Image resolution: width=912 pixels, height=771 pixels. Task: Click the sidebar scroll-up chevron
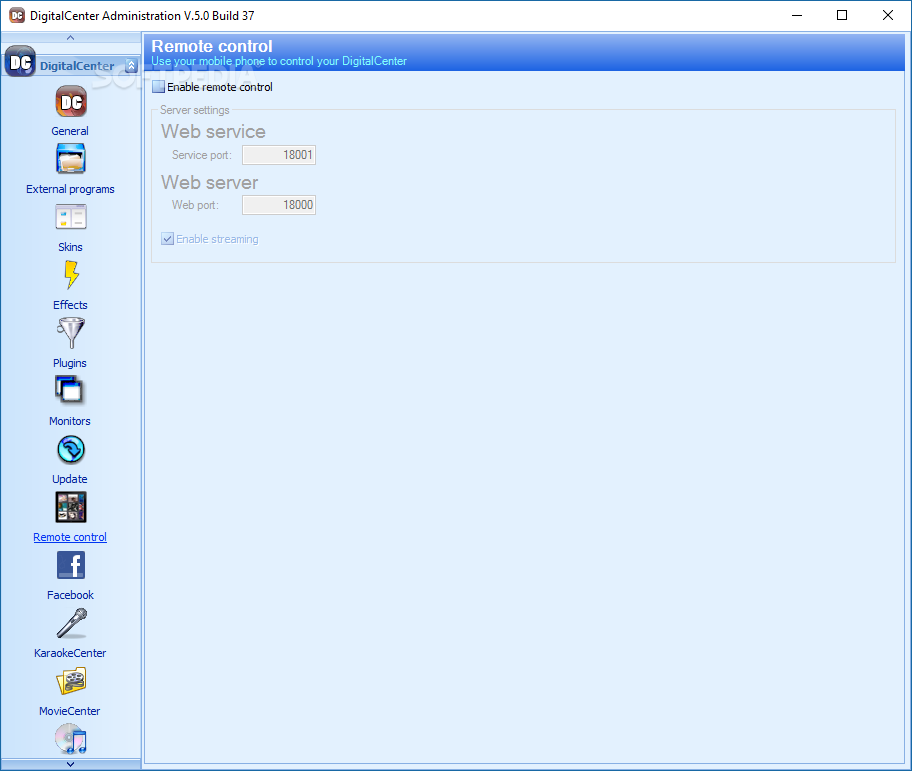click(x=70, y=38)
